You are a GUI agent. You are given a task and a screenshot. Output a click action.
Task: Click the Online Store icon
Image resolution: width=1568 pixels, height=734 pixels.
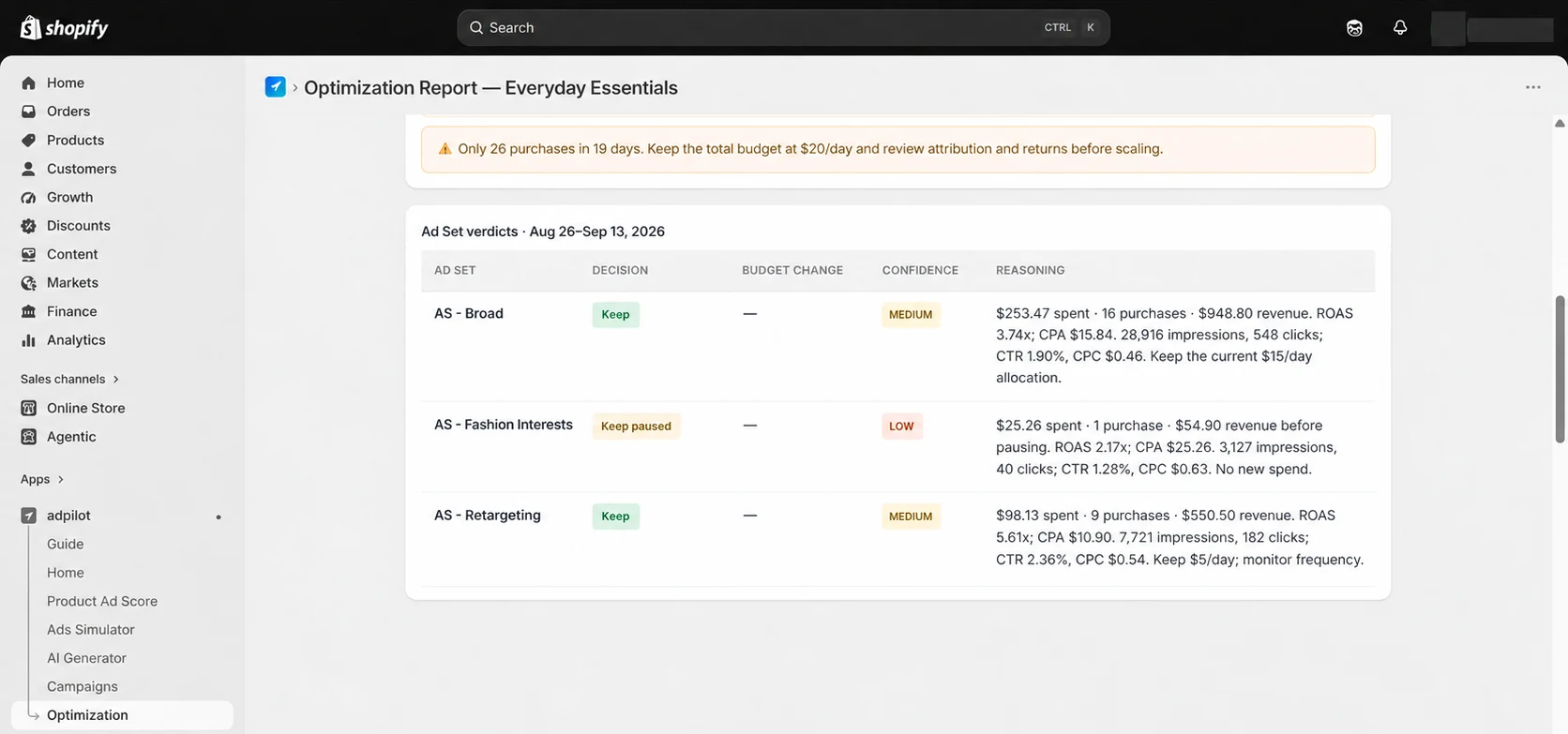(28, 408)
